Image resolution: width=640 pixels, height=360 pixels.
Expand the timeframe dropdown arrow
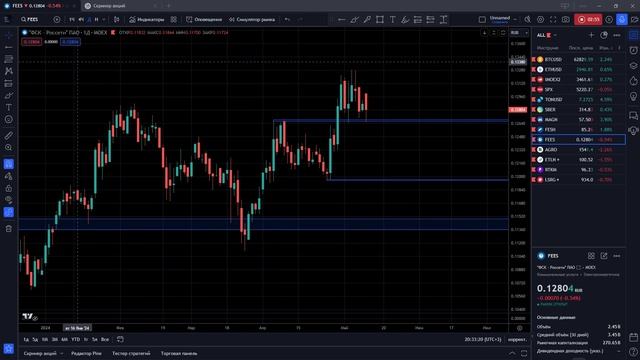(x=104, y=19)
